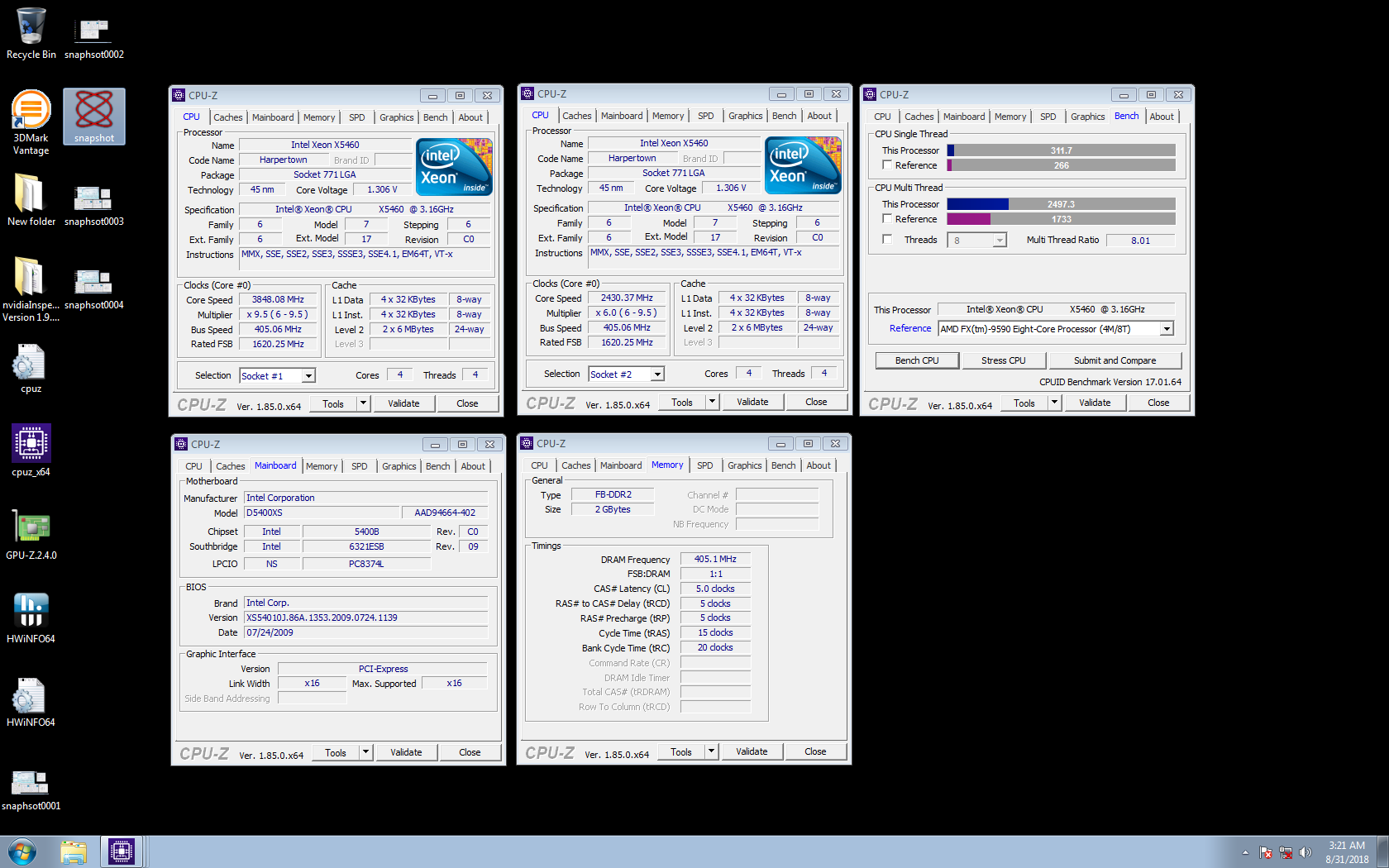Image resolution: width=1389 pixels, height=868 pixels.
Task: Click the Reference link in Bench window
Action: (910, 328)
